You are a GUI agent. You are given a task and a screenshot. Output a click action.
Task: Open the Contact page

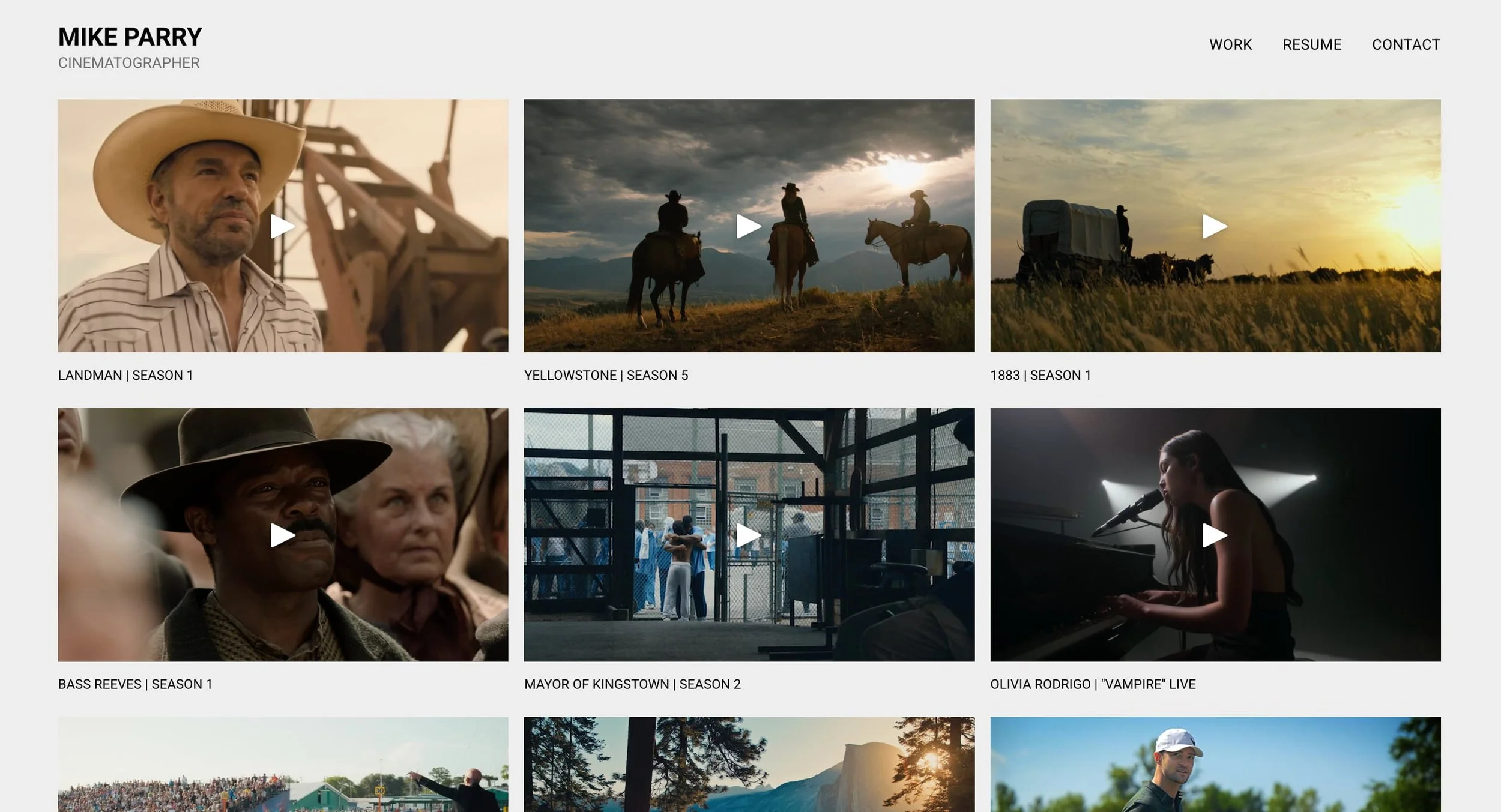coord(1406,45)
